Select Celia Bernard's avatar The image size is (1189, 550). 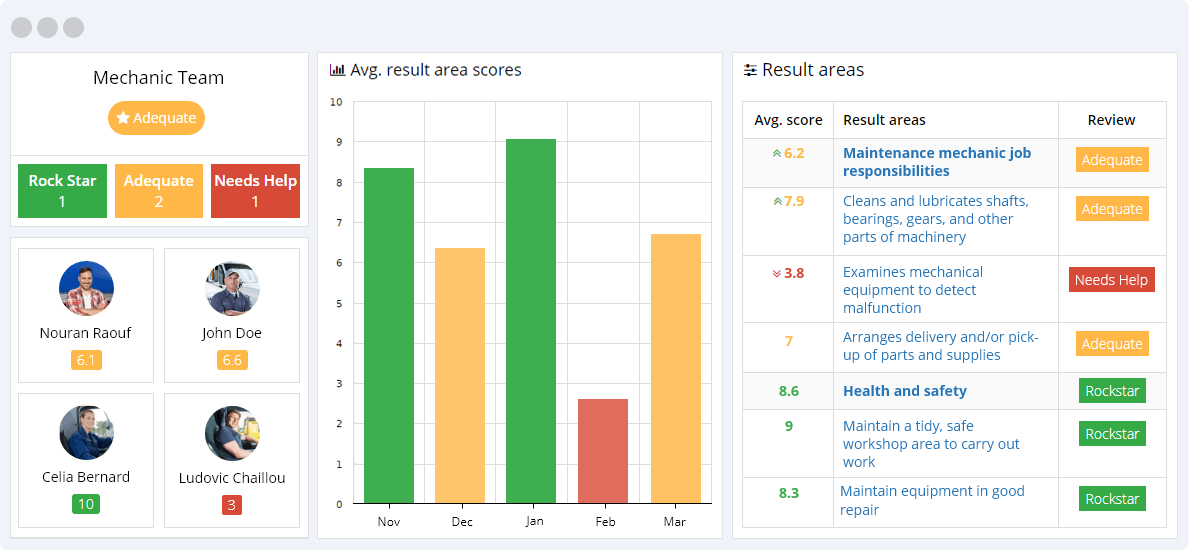[86, 433]
